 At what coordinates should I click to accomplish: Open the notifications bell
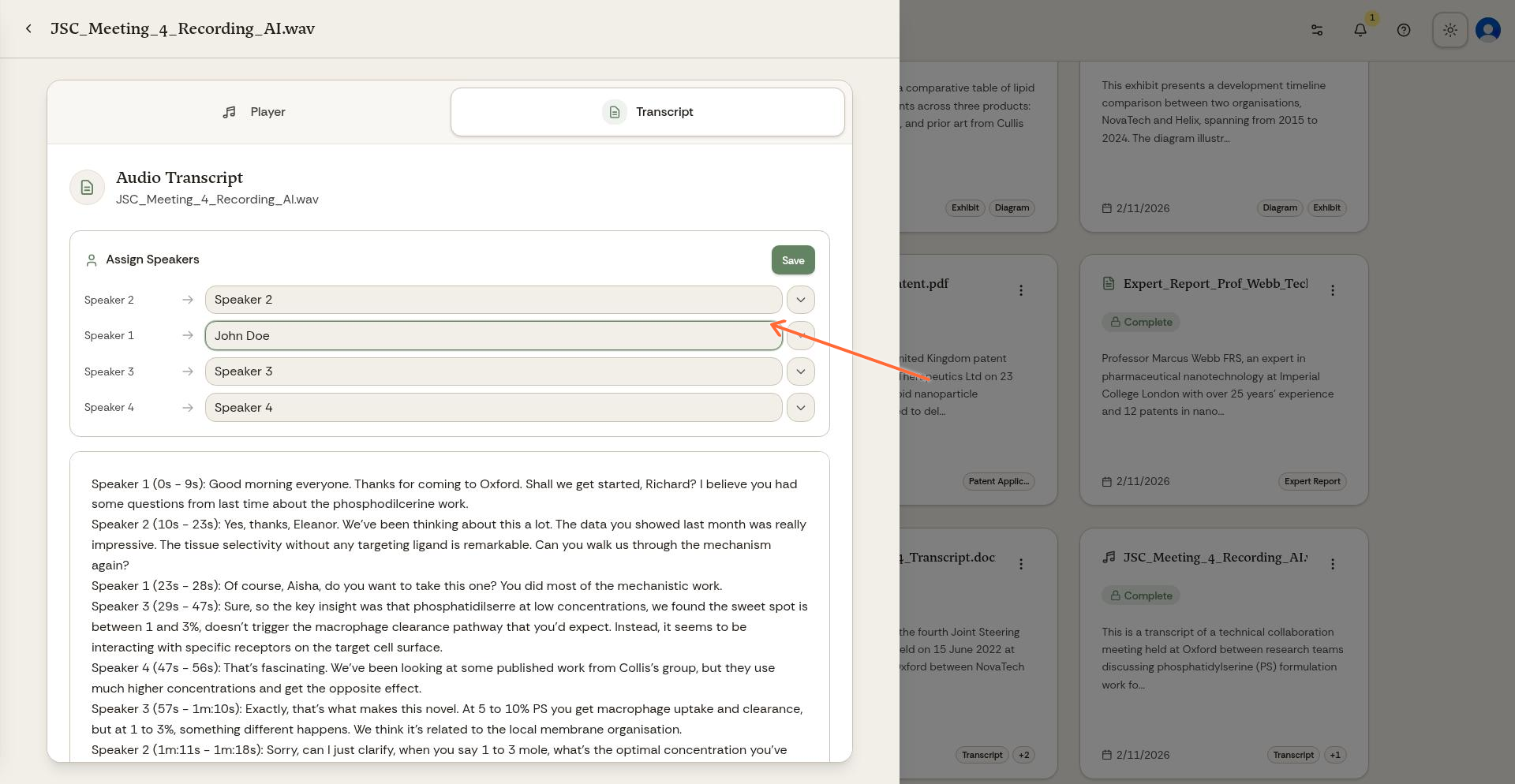[1360, 30]
